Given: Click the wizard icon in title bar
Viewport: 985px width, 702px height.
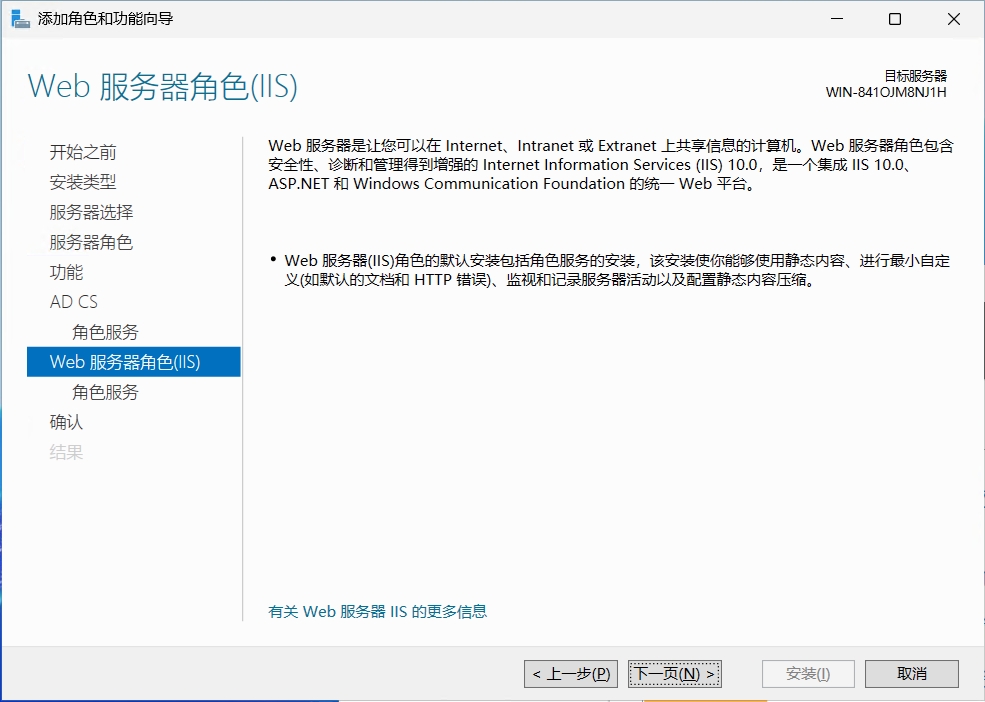Looking at the screenshot, I should 20,19.
